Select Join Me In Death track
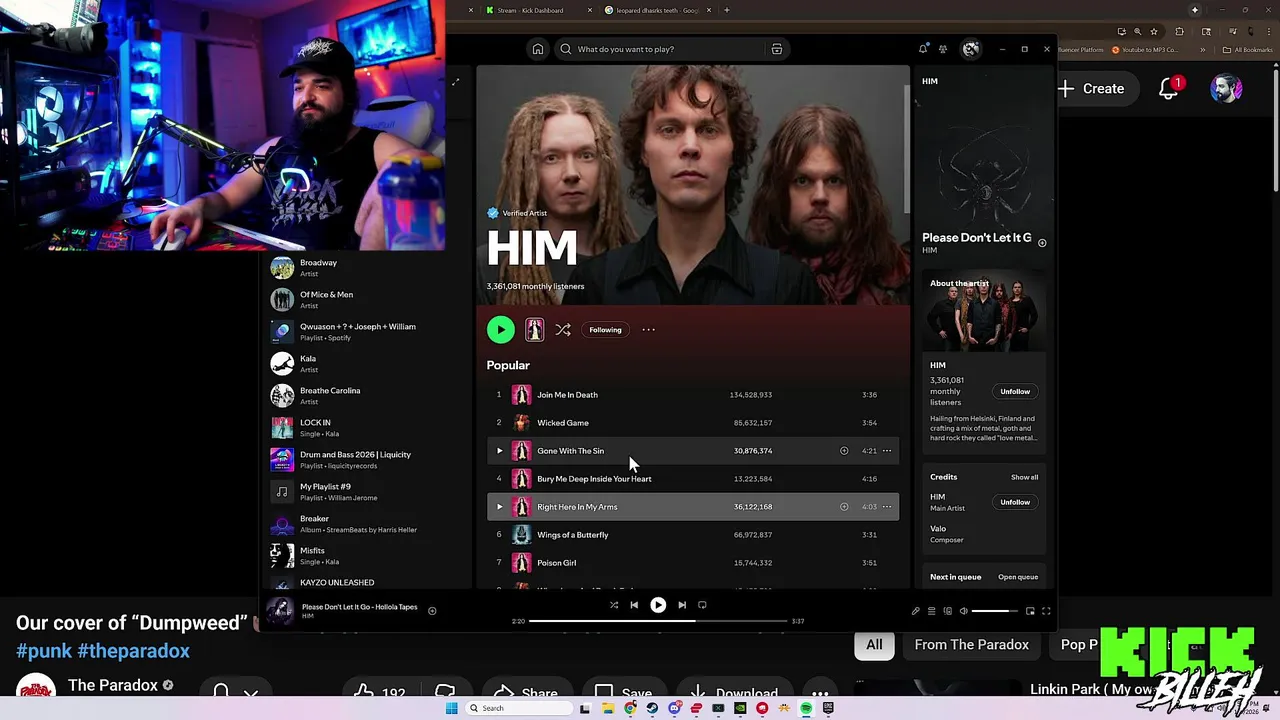Screen dimensions: 1280x720 click(x=567, y=395)
